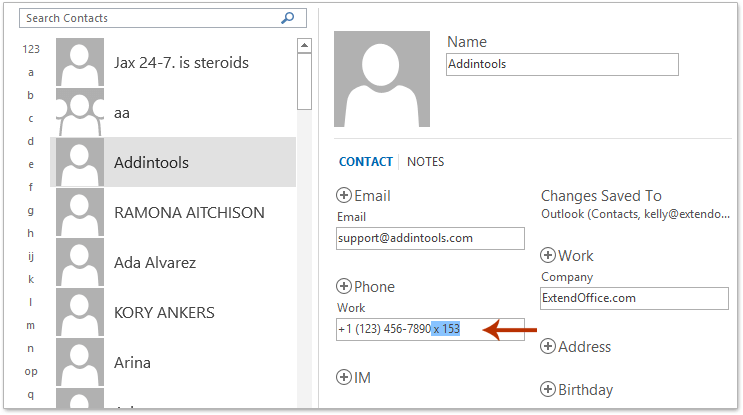Jump to letter f in the index
This screenshot has width=743, height=415.
pos(31,187)
